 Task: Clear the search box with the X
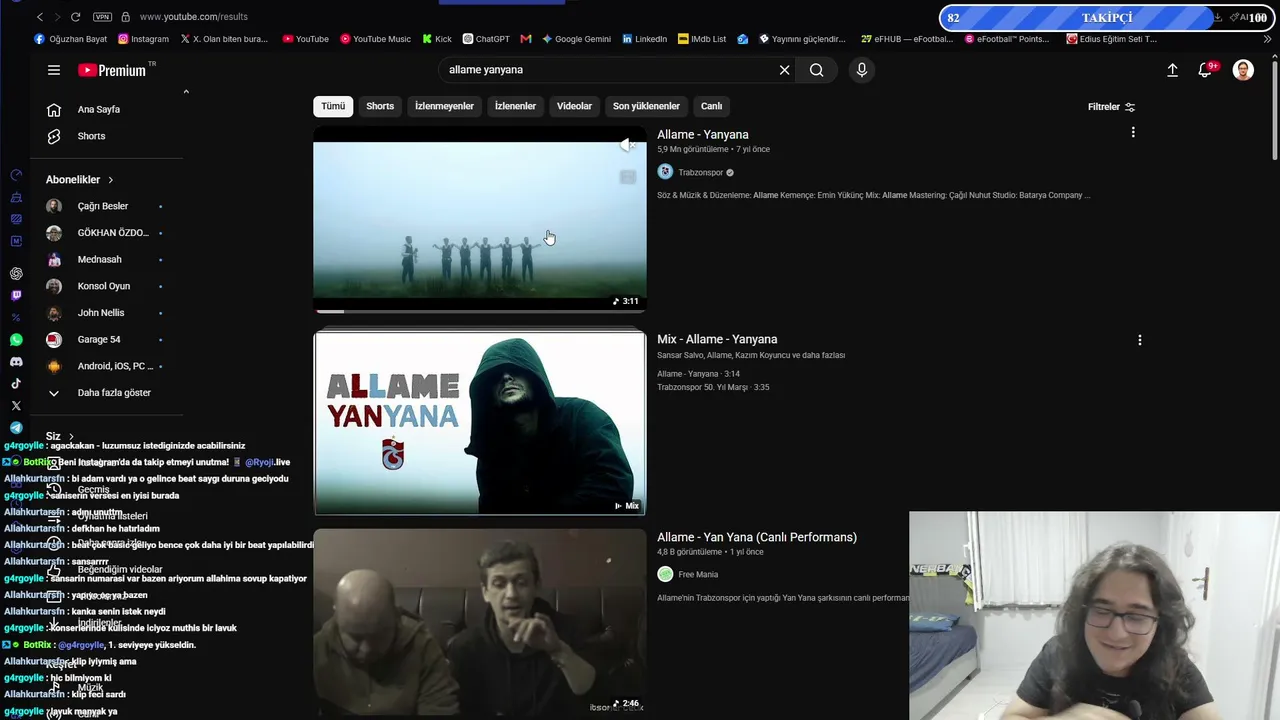(785, 70)
